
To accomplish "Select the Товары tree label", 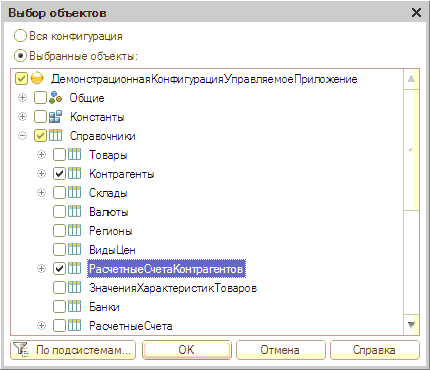I will coord(108,155).
